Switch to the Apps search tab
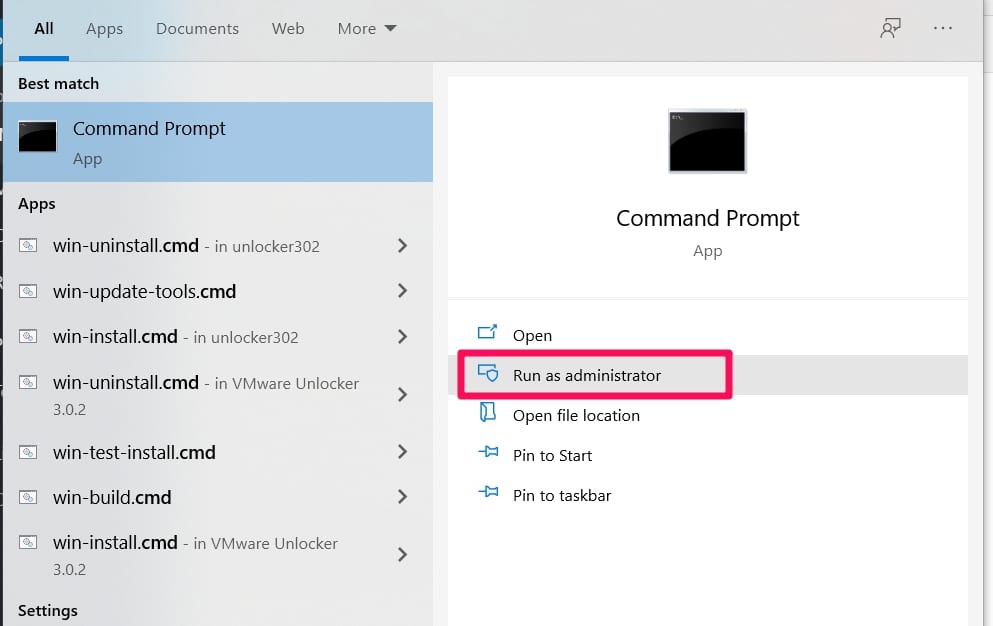 104,29
